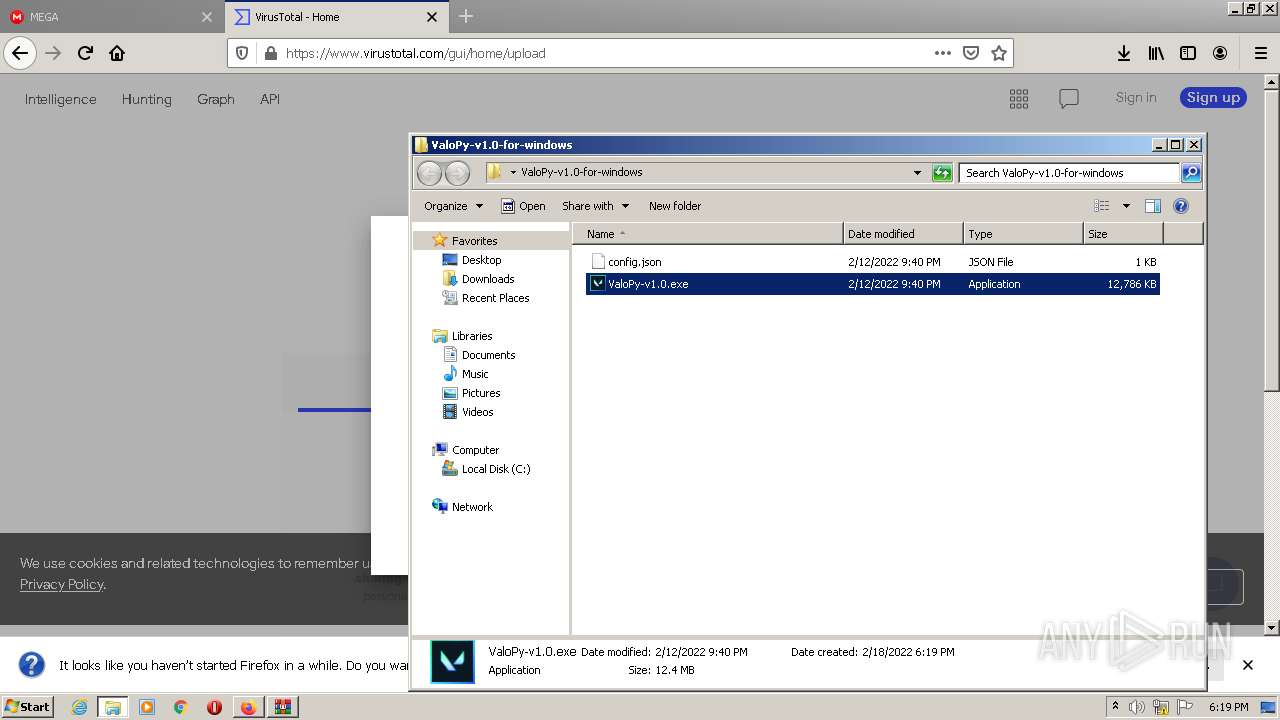Sort files by Date modified column
Viewport: 1280px width, 720px height.
pyautogui.click(x=903, y=234)
